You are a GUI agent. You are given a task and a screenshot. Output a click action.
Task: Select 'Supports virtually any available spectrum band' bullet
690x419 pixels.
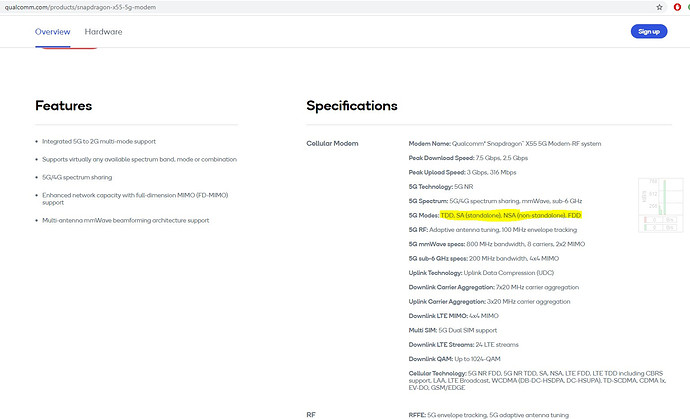[x=139, y=159]
